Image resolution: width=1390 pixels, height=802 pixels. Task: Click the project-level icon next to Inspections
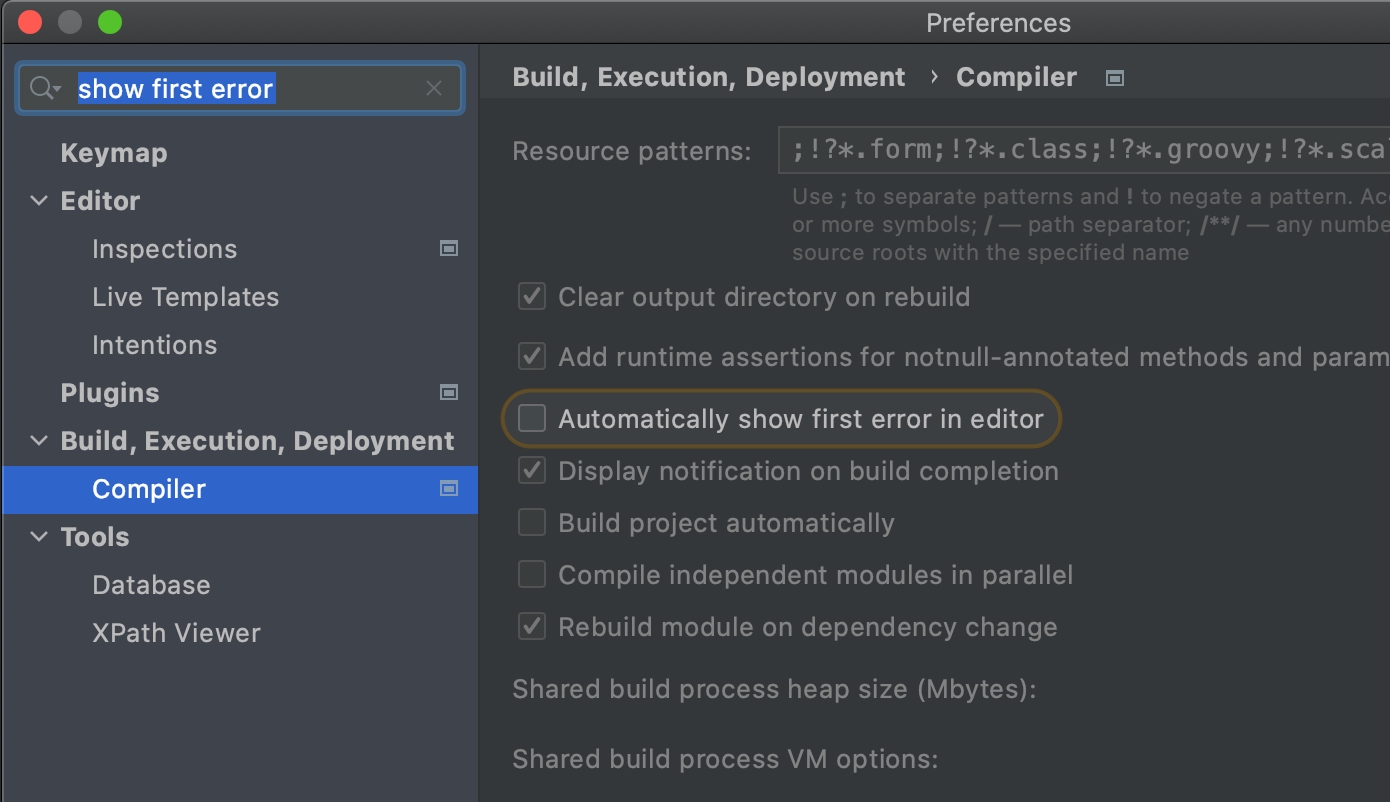pos(449,249)
